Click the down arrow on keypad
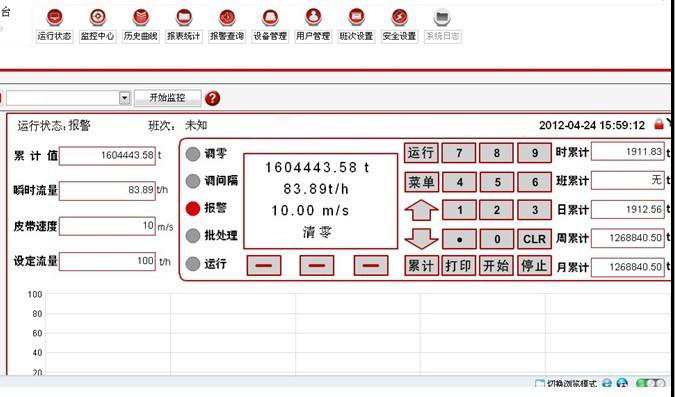Screen dimensions: 675x397 pyautogui.click(x=421, y=239)
